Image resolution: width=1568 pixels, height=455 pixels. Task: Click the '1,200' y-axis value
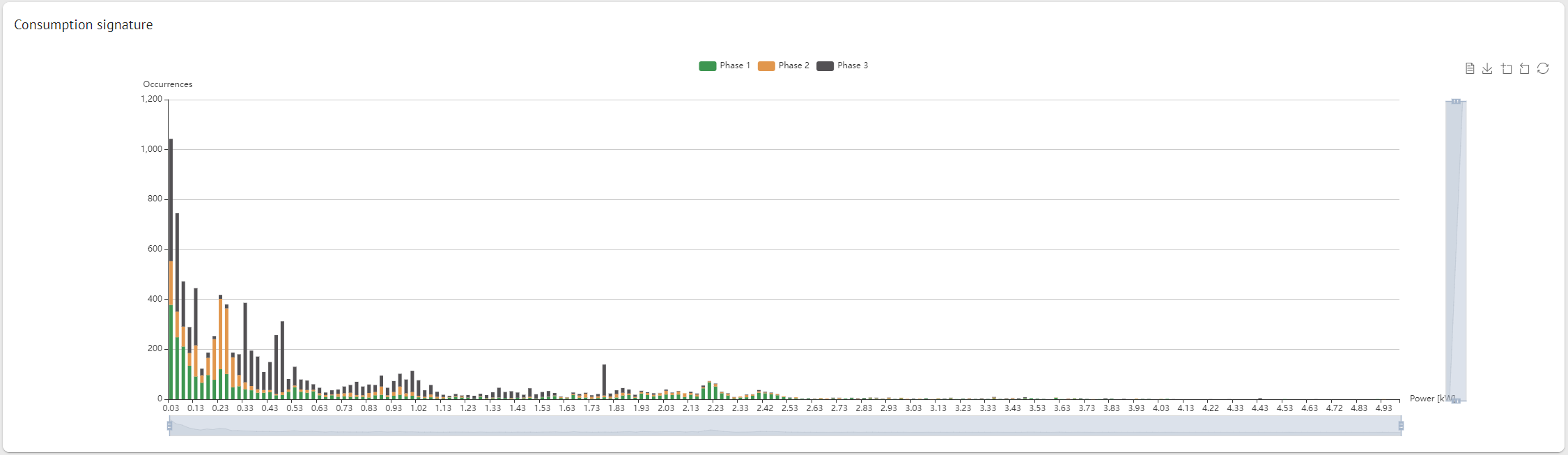point(151,99)
